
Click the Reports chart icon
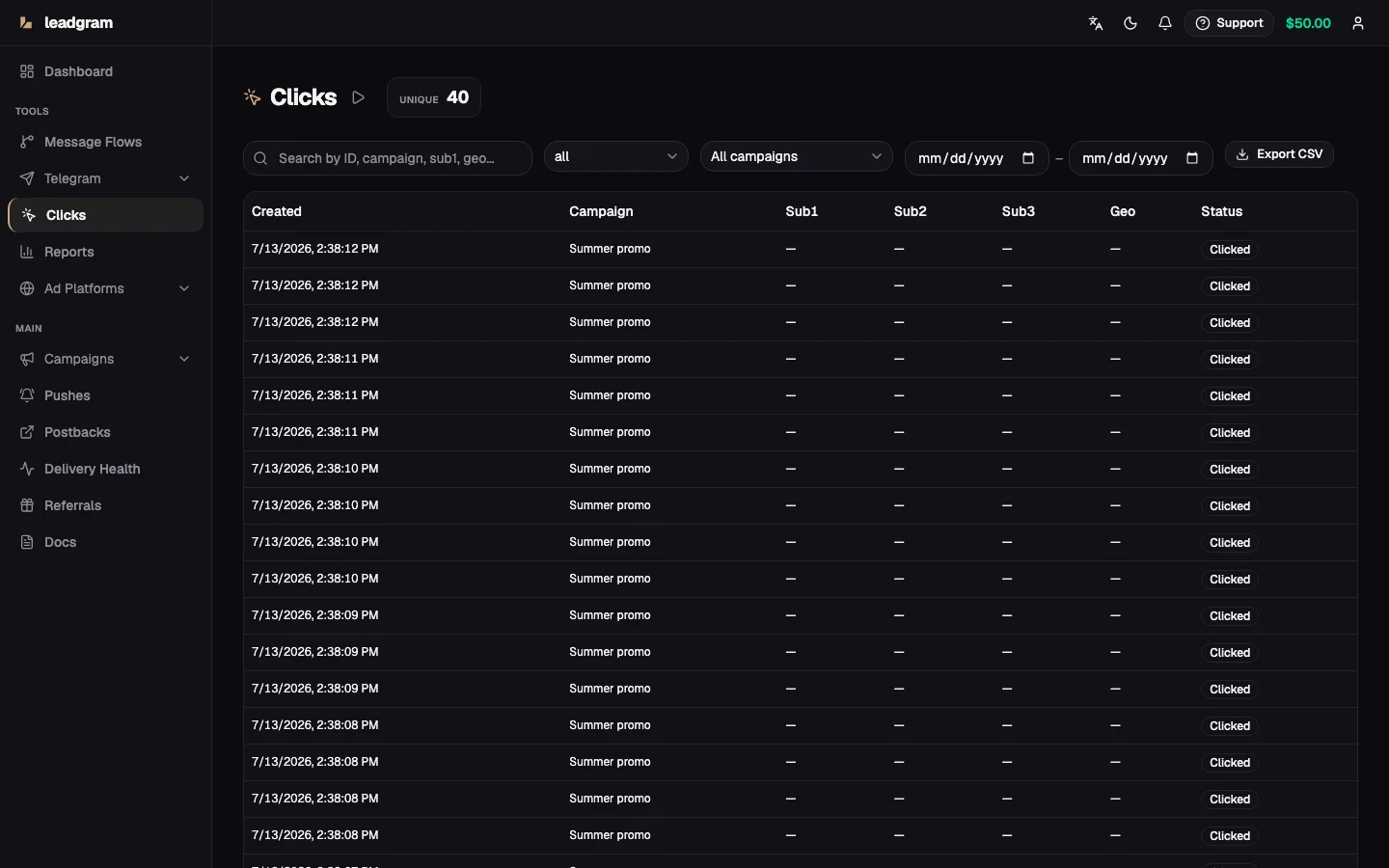[x=27, y=252]
